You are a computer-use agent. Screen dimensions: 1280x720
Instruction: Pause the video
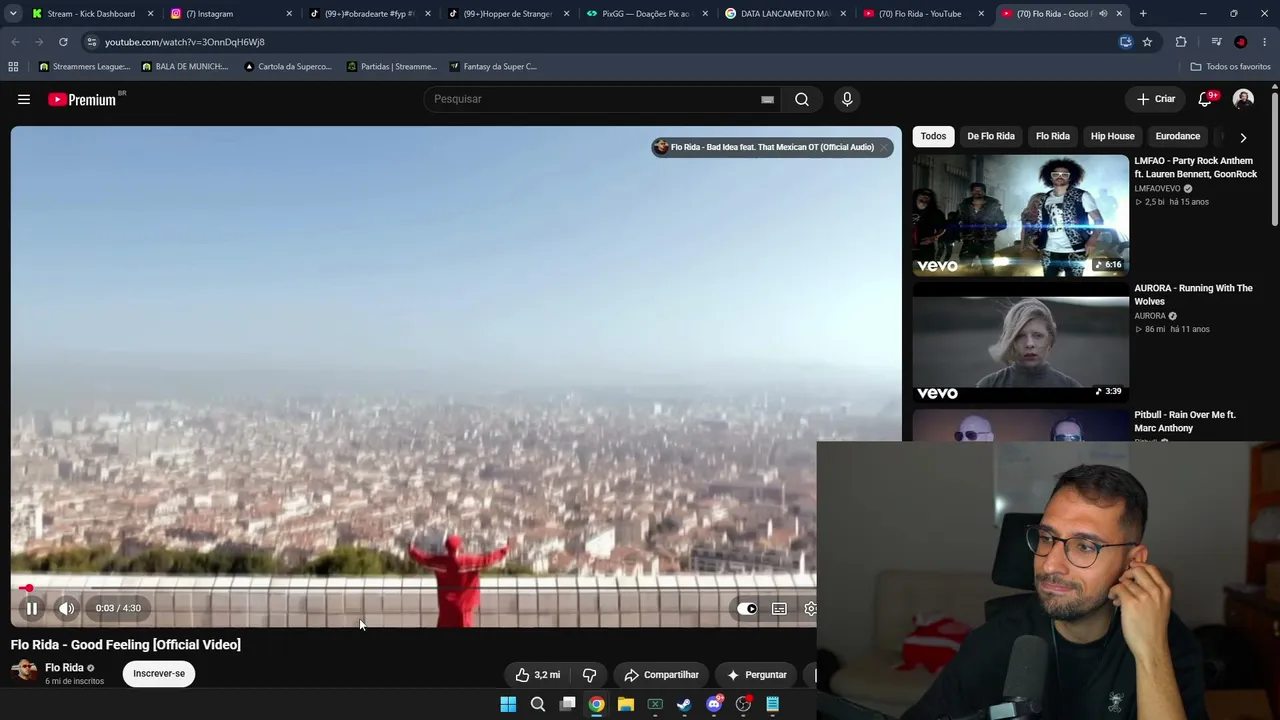(32, 608)
